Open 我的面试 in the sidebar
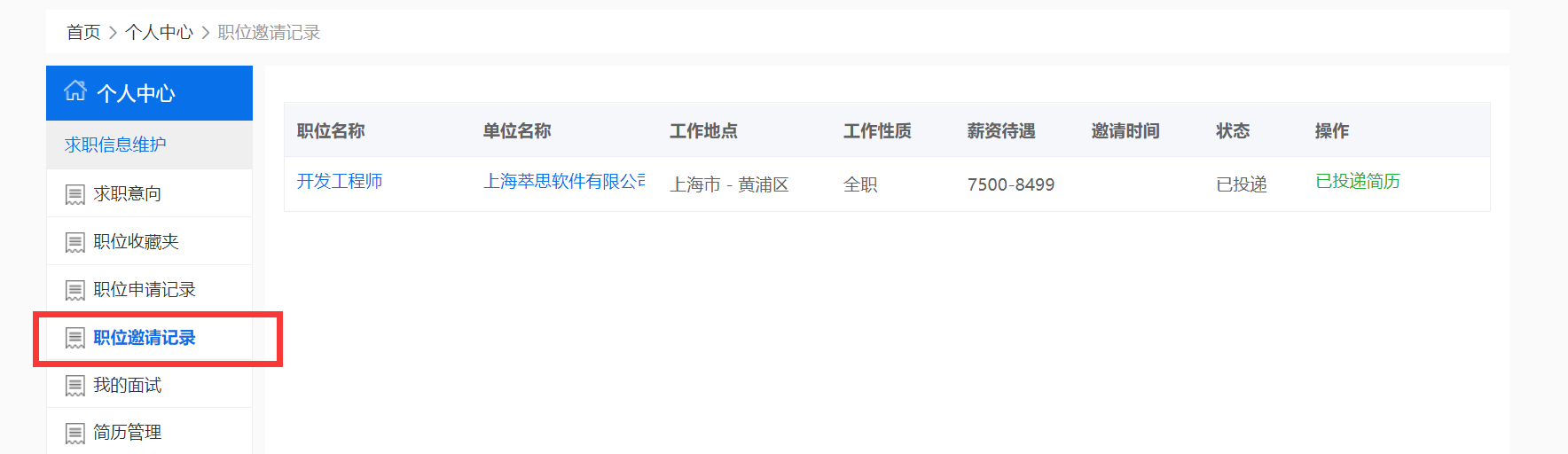 click(x=149, y=385)
